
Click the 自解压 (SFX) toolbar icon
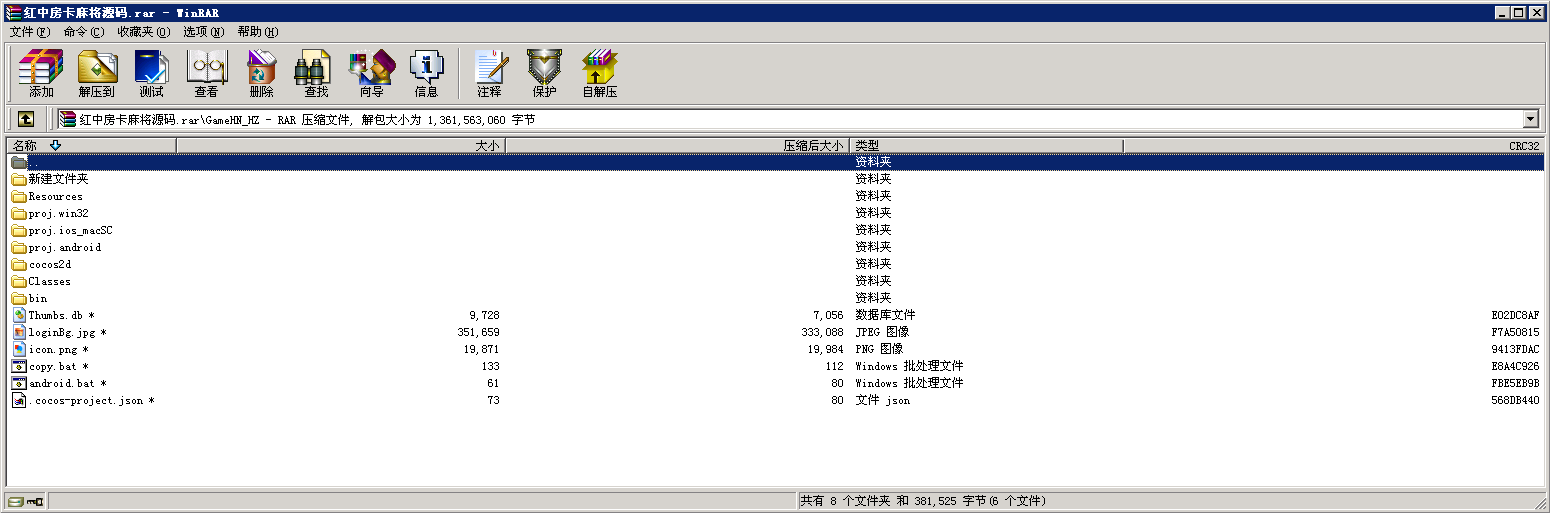coord(599,73)
